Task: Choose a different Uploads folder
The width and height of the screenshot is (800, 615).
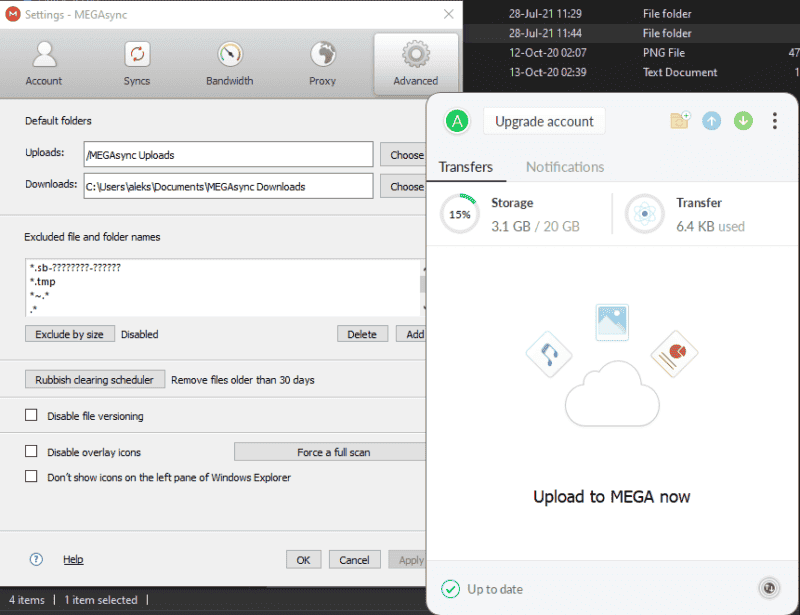Action: (404, 154)
